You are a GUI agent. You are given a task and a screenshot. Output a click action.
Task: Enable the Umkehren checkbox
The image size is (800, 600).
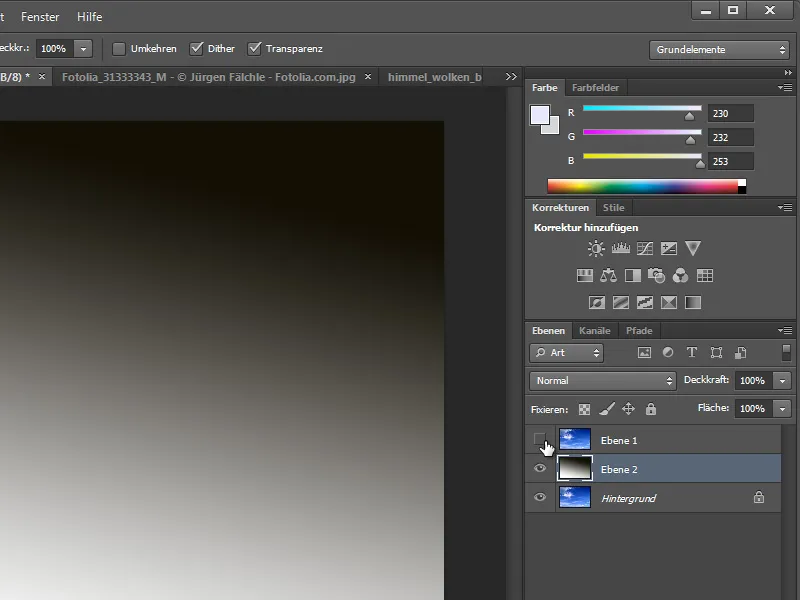click(119, 49)
